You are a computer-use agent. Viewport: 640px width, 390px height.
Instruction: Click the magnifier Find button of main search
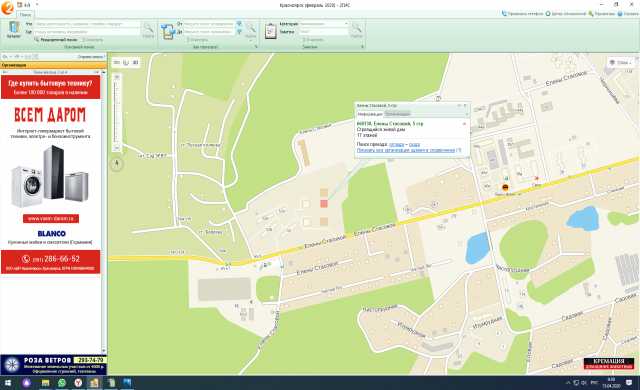click(x=148, y=30)
